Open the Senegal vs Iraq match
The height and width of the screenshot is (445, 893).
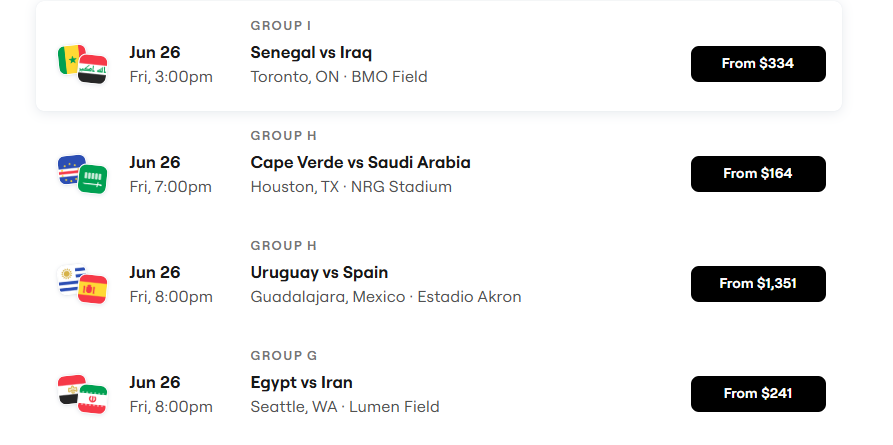tap(311, 53)
